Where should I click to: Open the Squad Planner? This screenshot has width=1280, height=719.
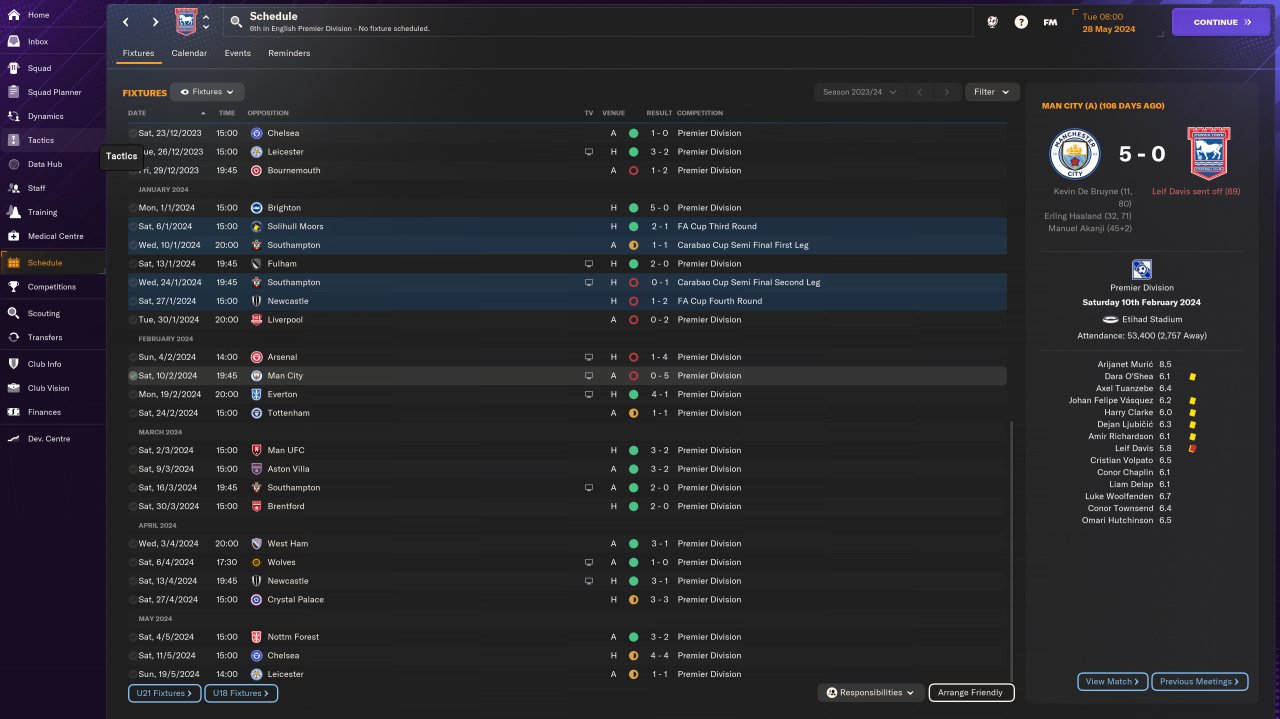(x=53, y=92)
